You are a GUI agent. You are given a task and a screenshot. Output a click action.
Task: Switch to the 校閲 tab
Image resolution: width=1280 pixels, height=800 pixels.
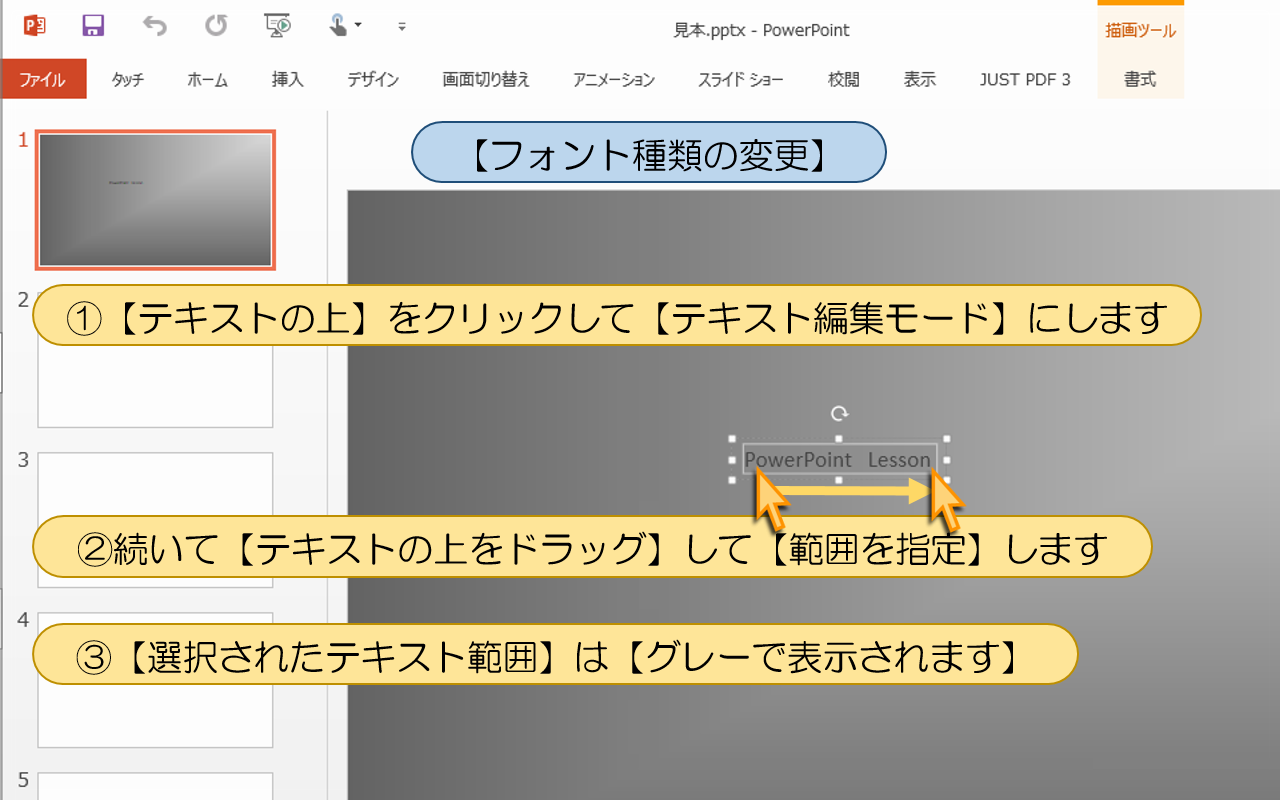843,80
